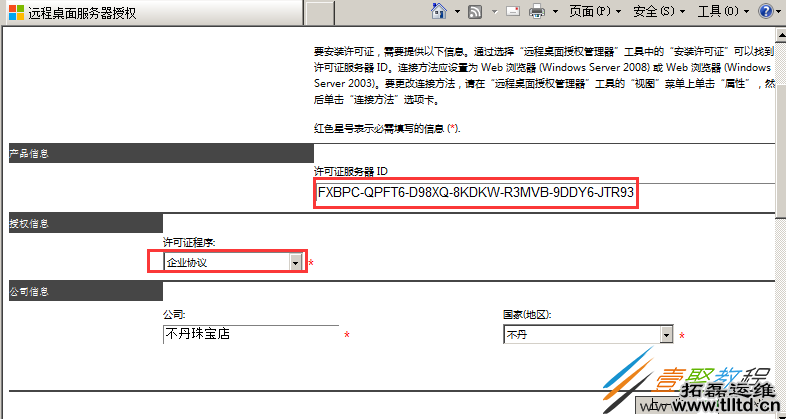Open the 安全(S) menu

(659, 11)
